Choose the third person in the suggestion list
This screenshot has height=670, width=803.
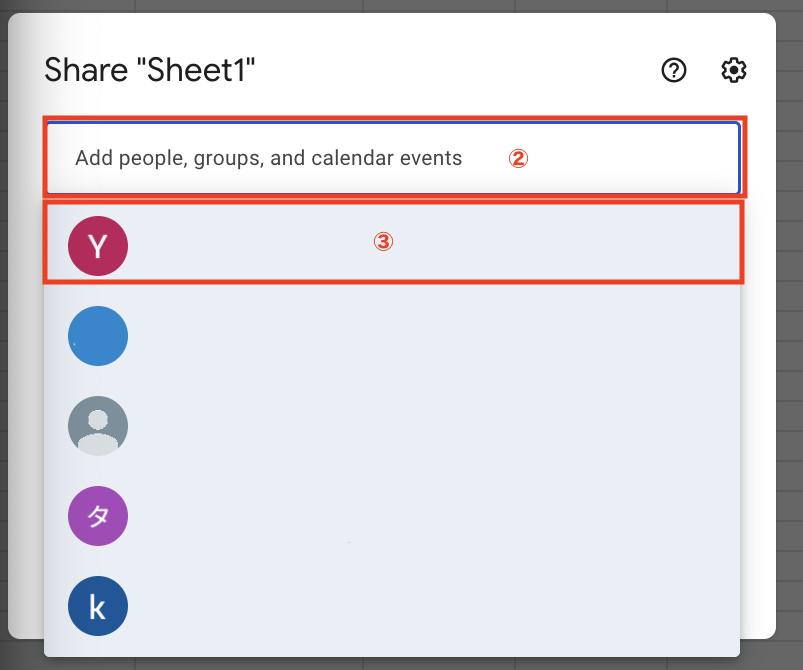[x=392, y=426]
